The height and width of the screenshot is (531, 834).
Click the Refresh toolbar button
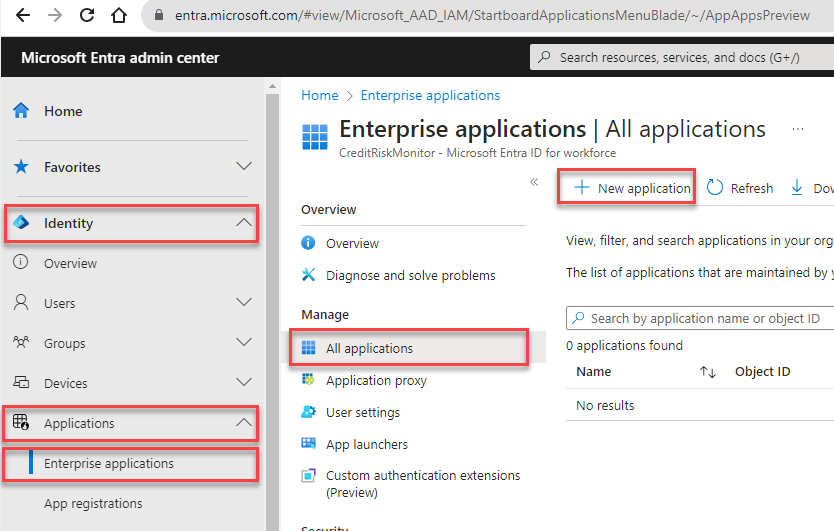coord(740,188)
